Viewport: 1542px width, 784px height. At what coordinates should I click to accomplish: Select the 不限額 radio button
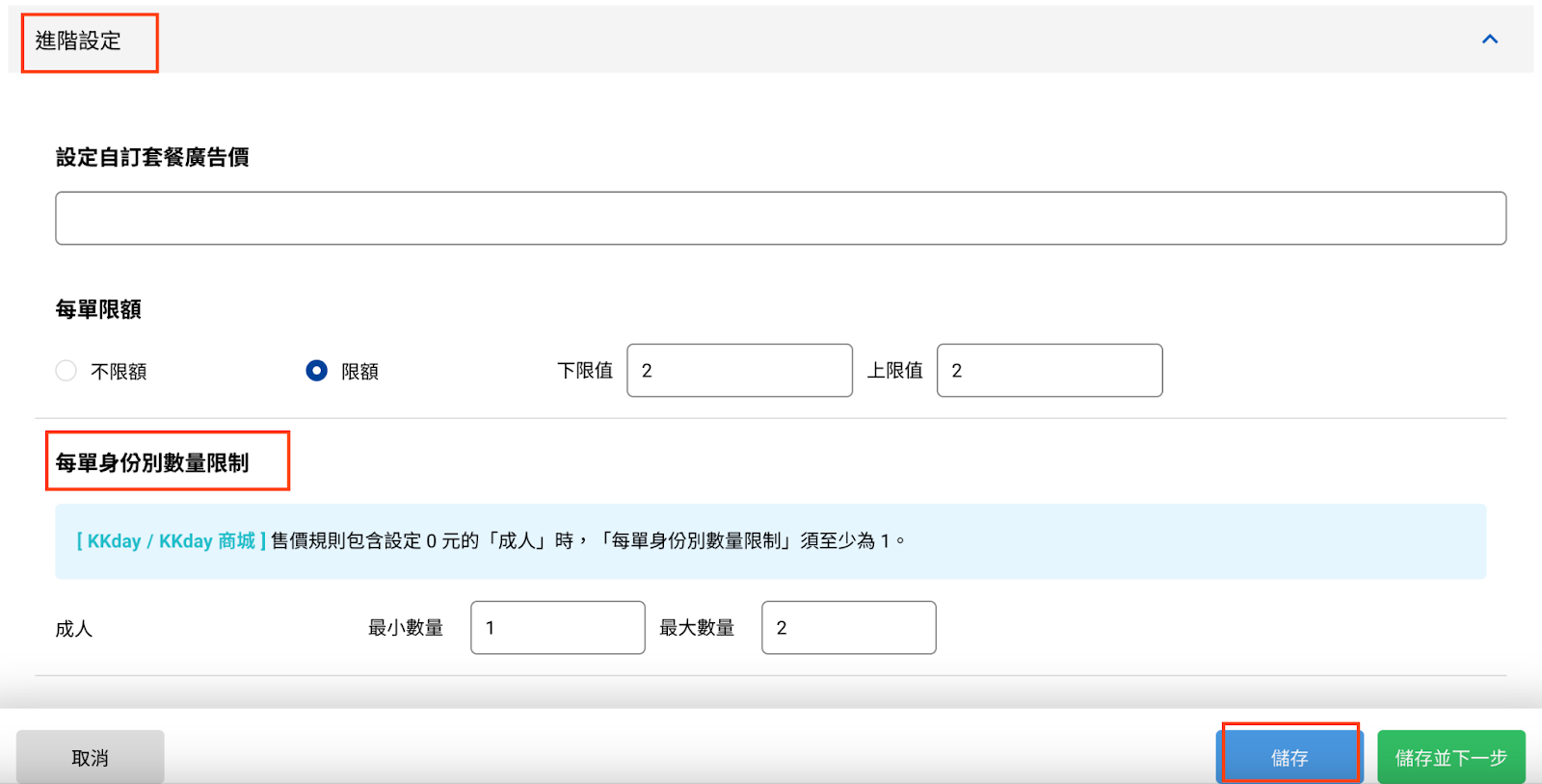click(x=66, y=371)
